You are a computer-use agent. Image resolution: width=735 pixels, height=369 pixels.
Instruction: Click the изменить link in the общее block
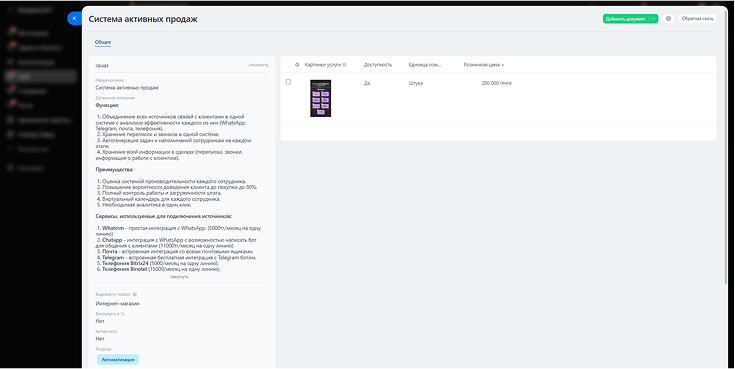[x=259, y=65]
